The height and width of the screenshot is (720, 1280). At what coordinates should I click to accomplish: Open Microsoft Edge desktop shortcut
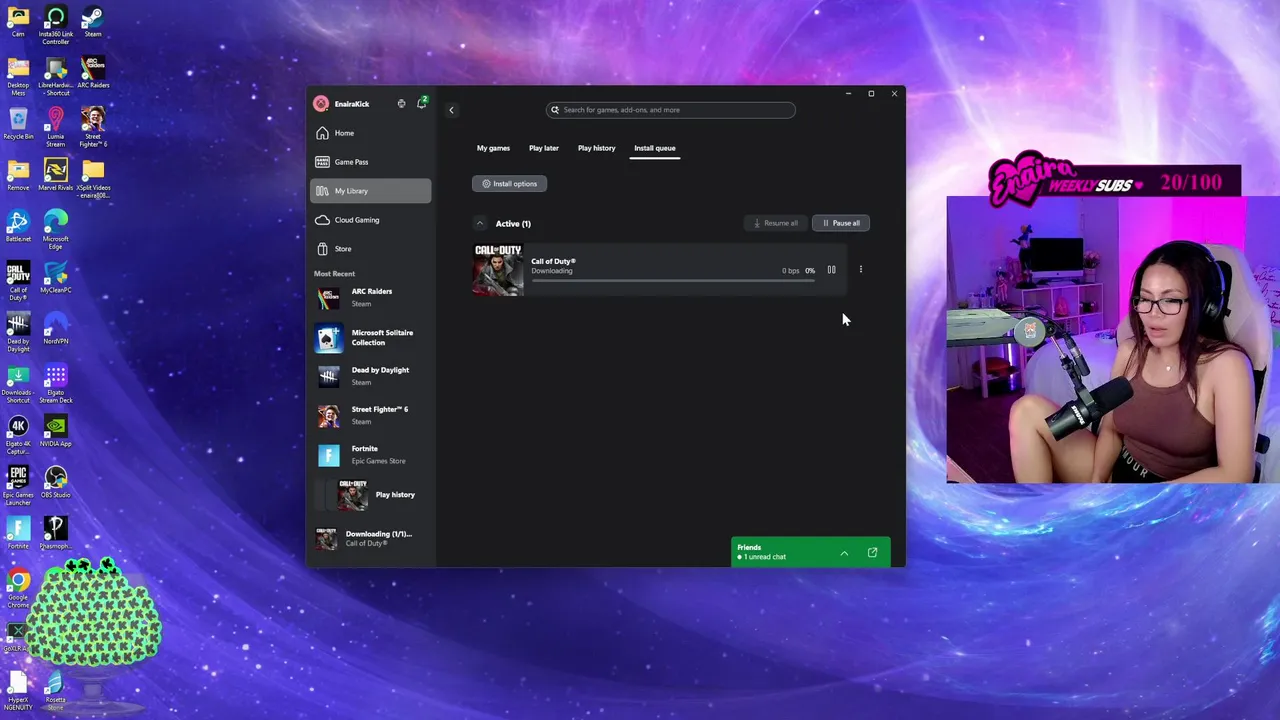pos(55,230)
